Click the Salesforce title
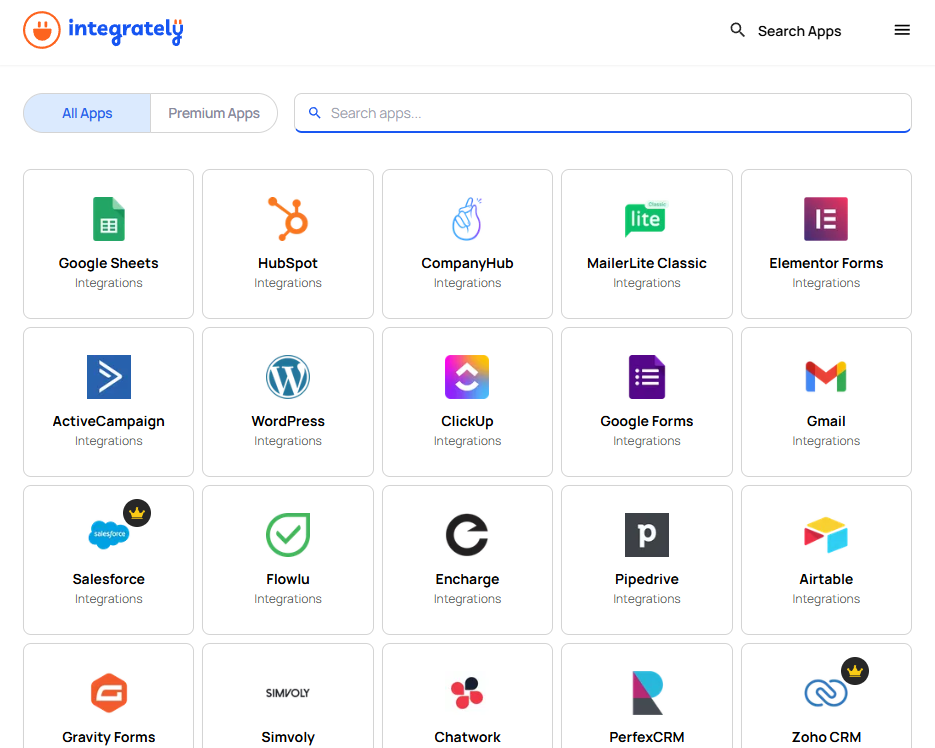 (109, 579)
